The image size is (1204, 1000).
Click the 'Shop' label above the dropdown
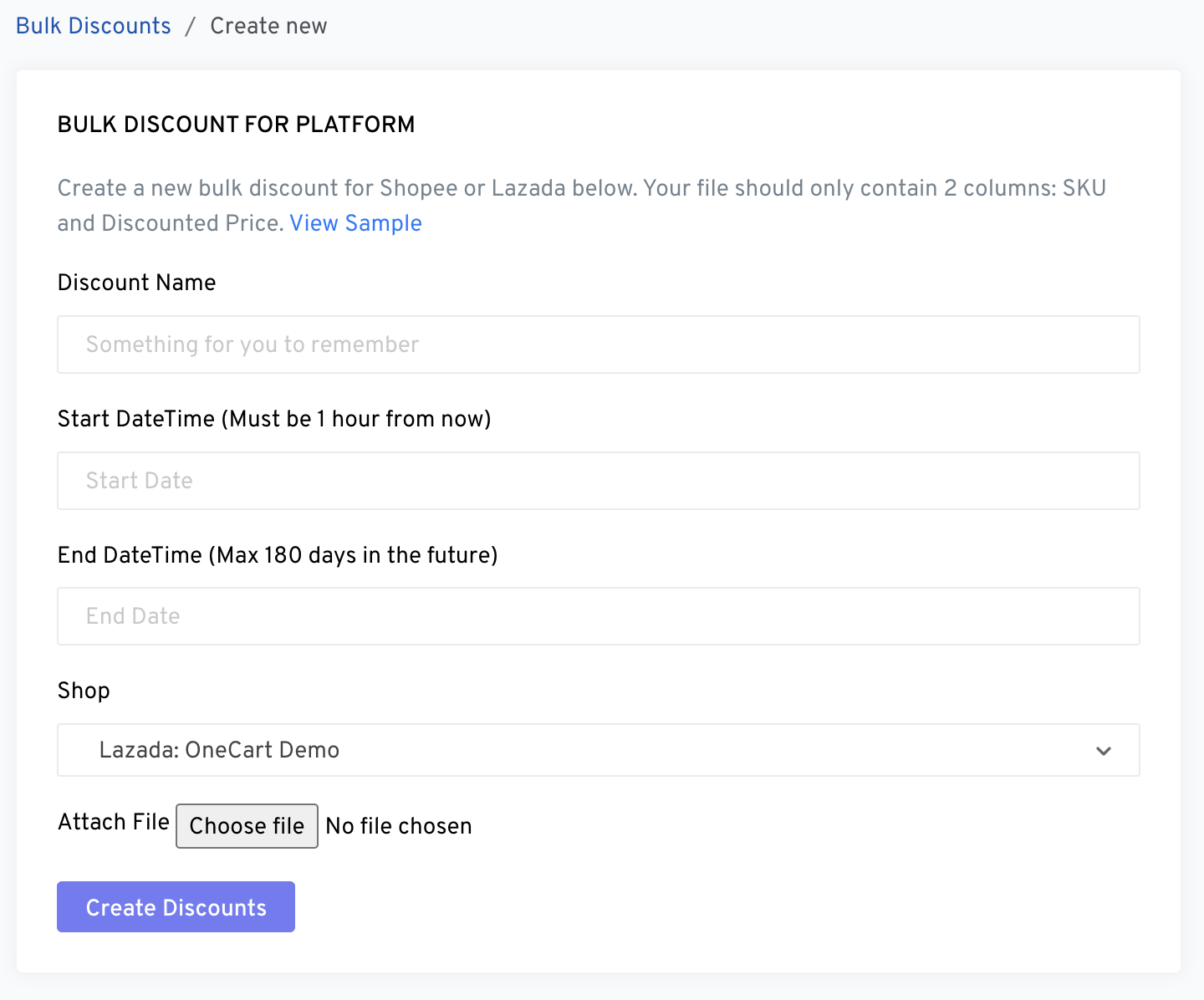click(x=84, y=691)
